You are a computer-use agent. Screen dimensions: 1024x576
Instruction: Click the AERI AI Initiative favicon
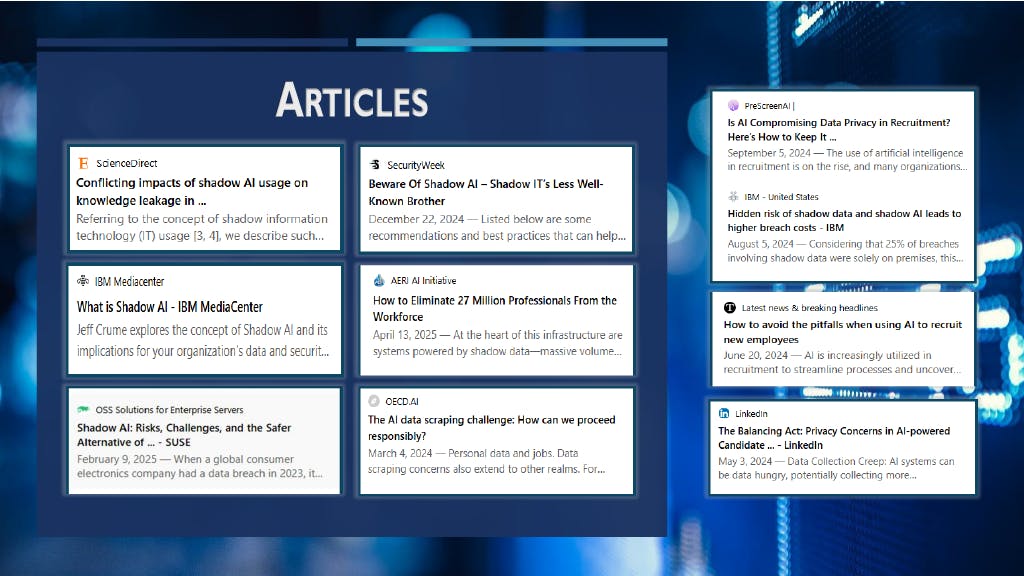coord(379,280)
